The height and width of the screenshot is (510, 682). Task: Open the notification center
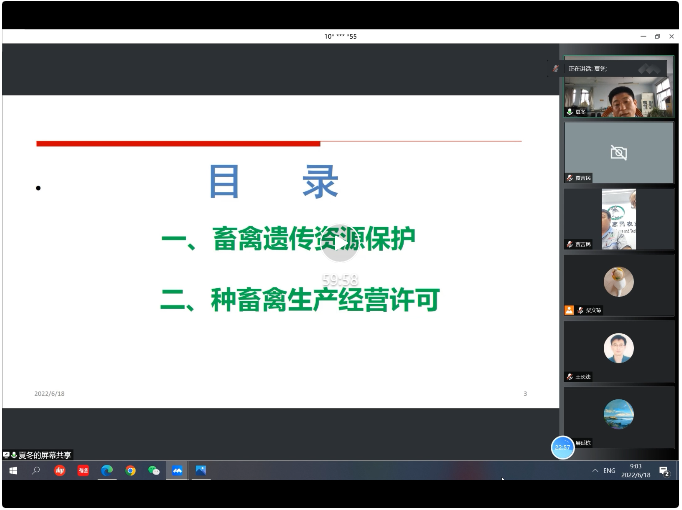(664, 471)
